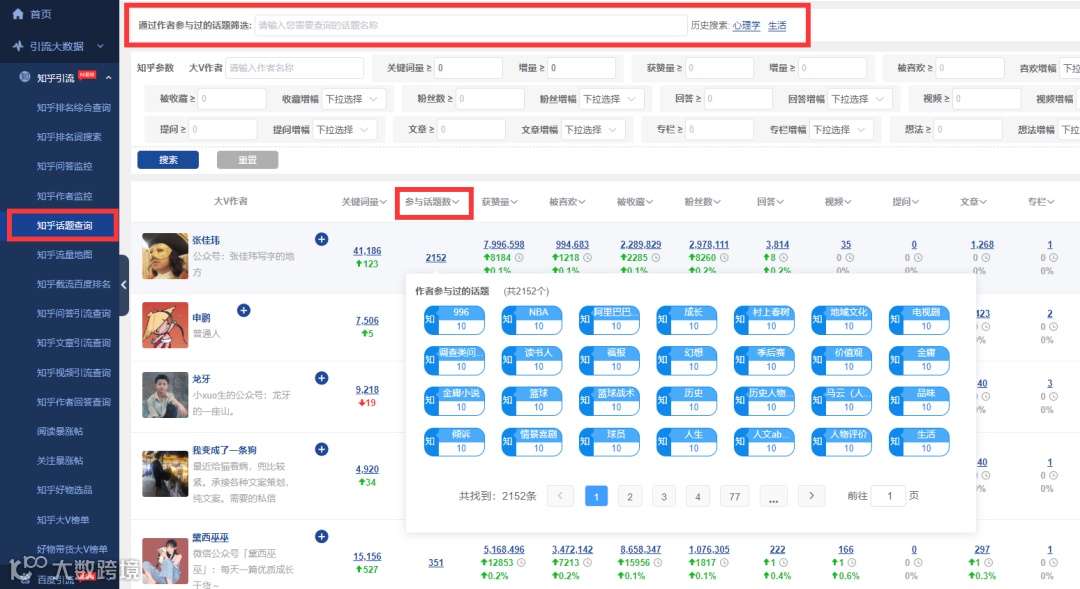Click the 心理学 history search link
1080x589 pixels.
tap(747, 25)
